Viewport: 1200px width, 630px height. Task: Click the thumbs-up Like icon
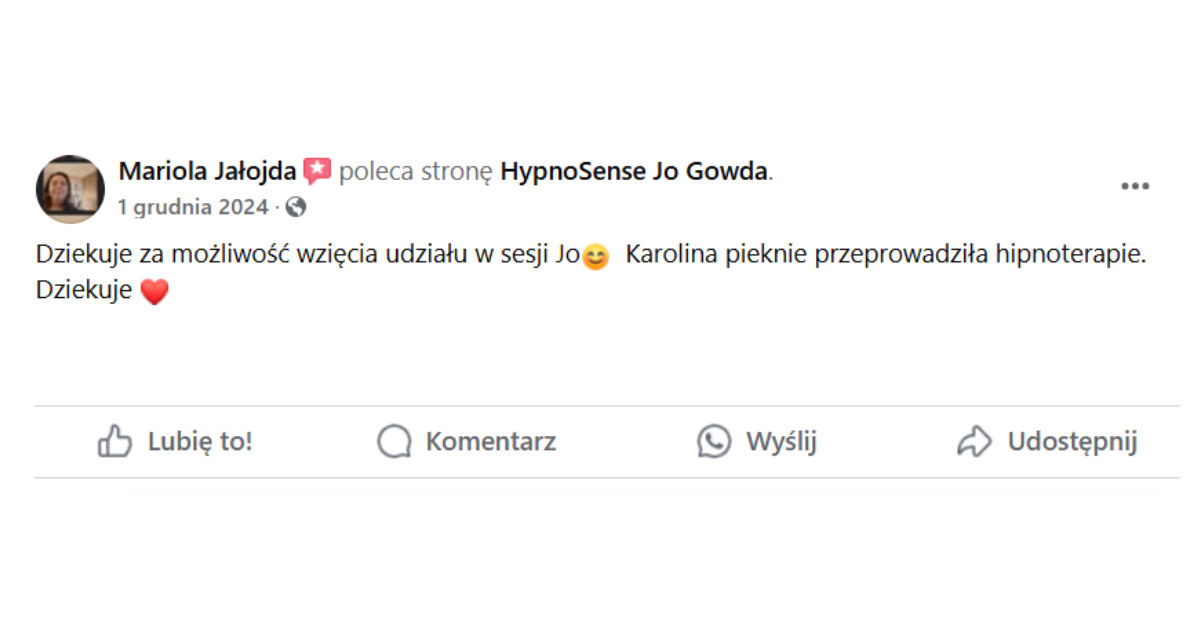[115, 441]
